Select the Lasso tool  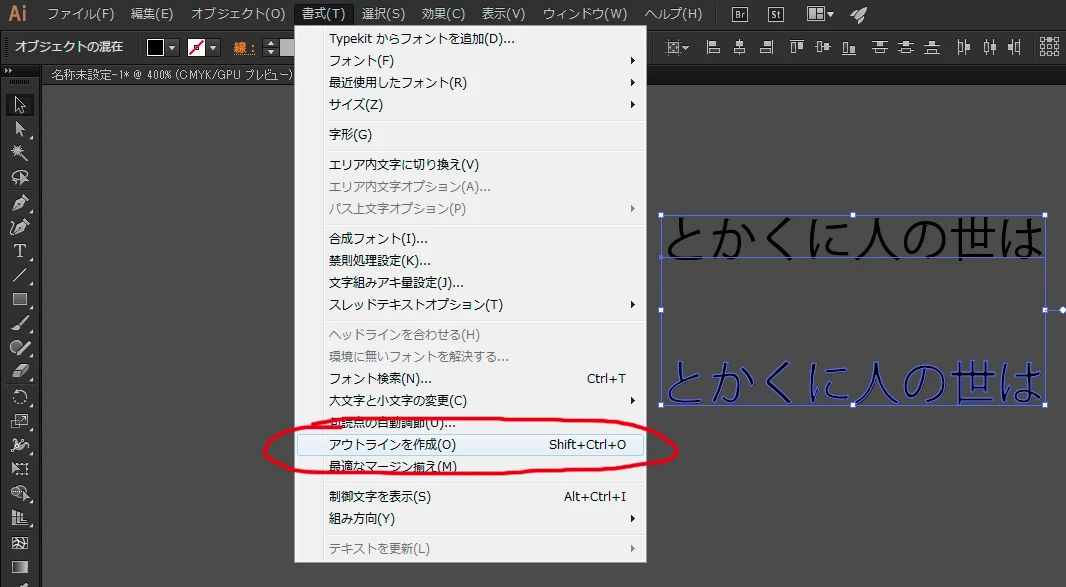(20, 177)
